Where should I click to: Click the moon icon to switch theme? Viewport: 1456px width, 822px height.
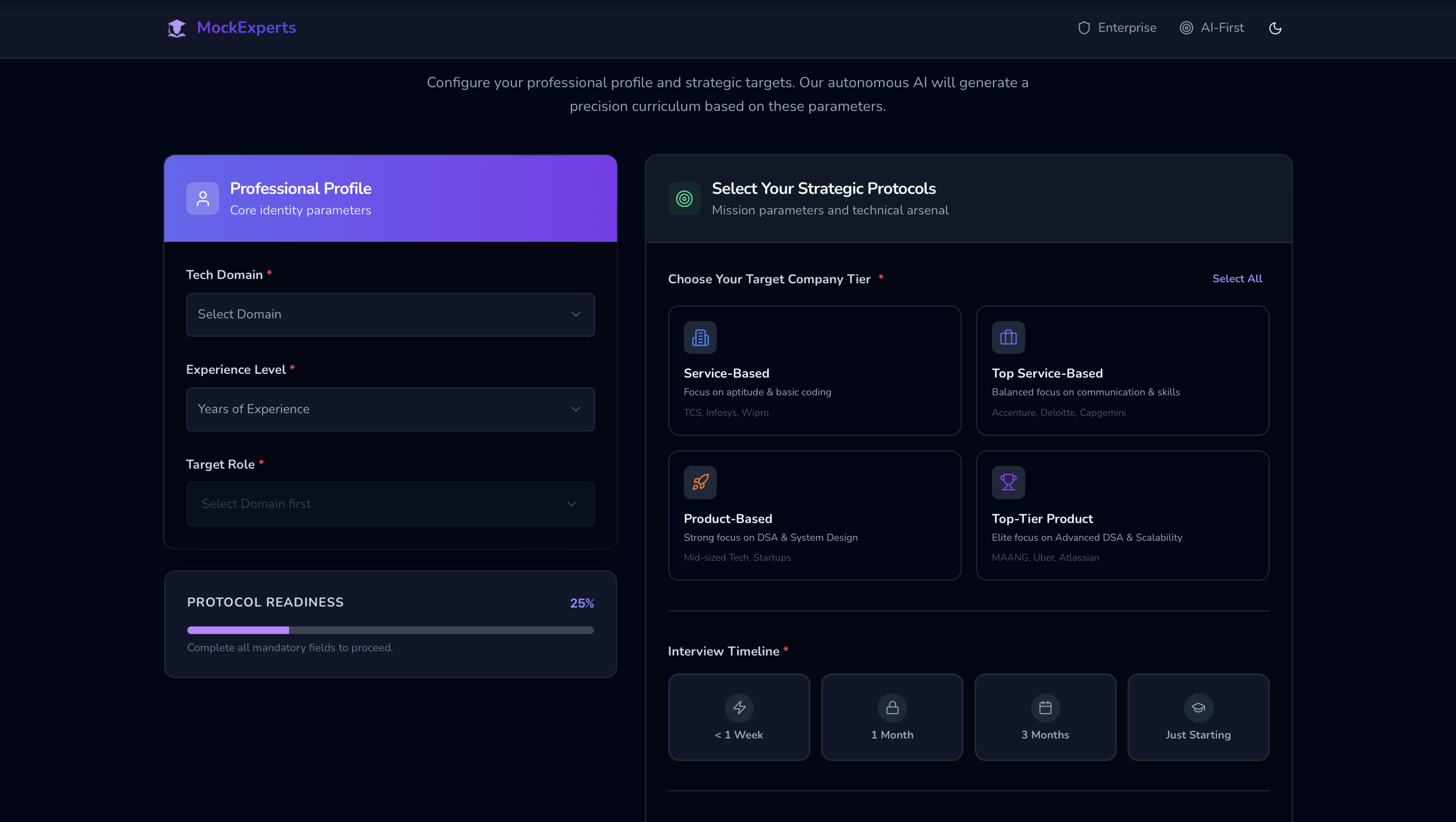[x=1275, y=27]
